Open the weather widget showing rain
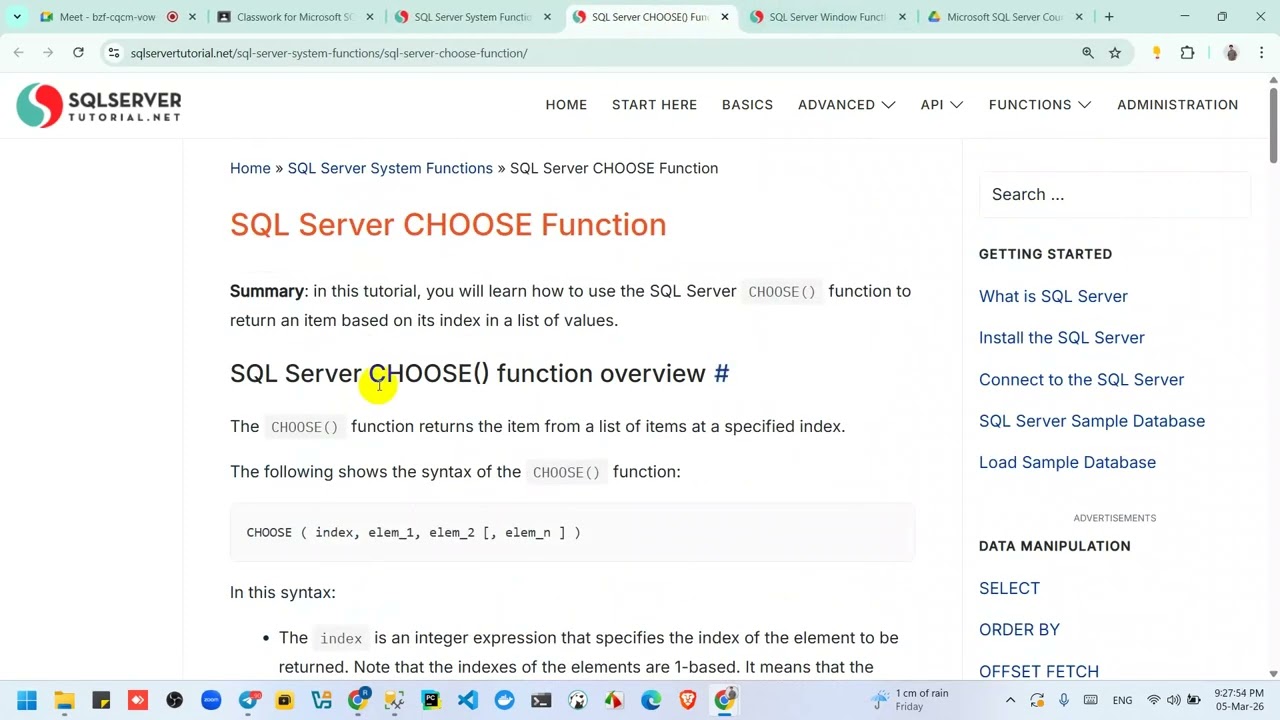 [909, 699]
